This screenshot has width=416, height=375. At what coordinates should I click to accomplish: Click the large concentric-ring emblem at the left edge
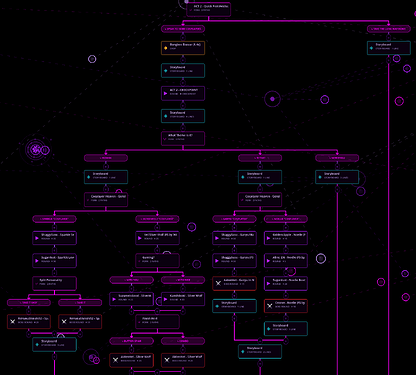tap(36, 150)
